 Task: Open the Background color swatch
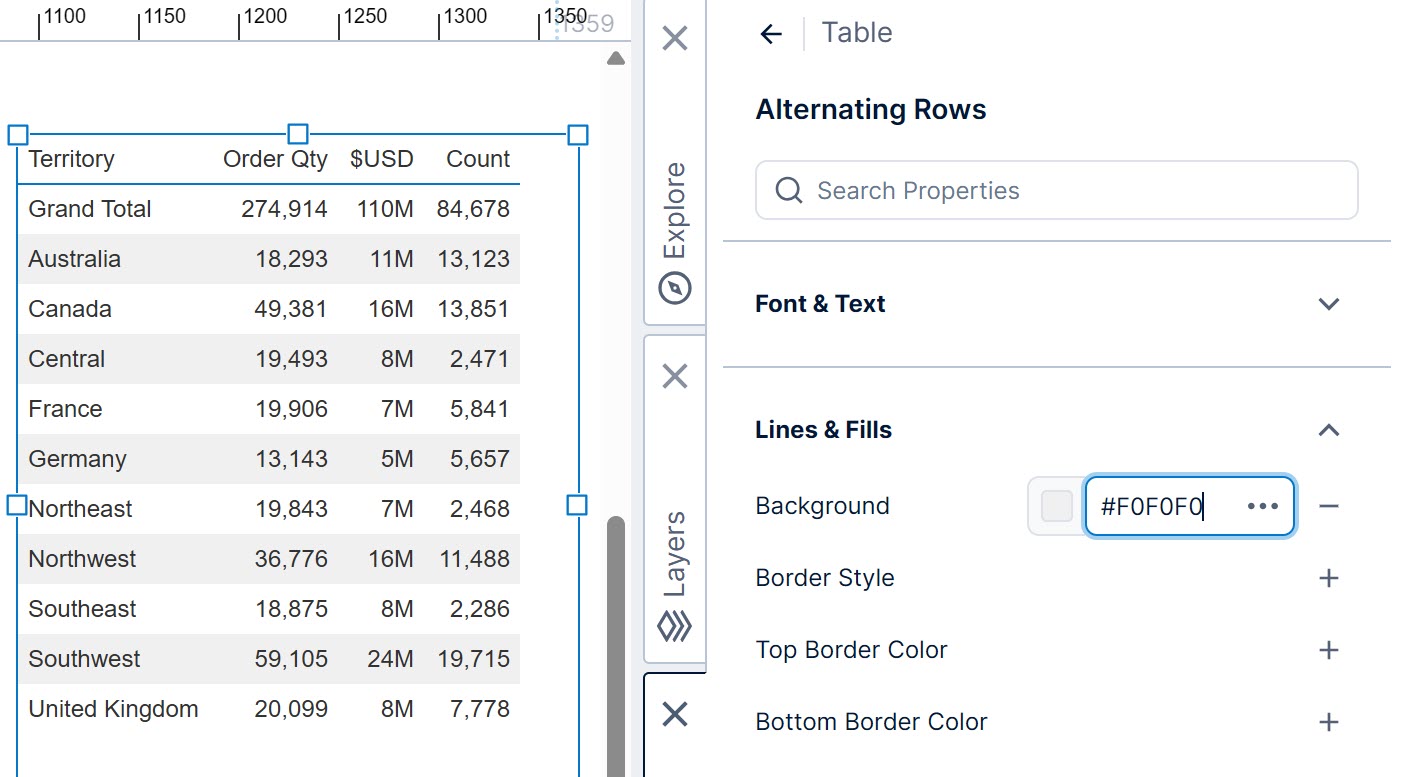1056,506
